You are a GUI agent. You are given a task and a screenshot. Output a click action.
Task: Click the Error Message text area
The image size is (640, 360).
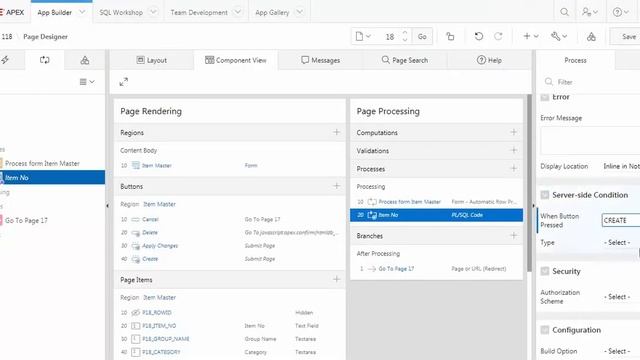click(590, 140)
